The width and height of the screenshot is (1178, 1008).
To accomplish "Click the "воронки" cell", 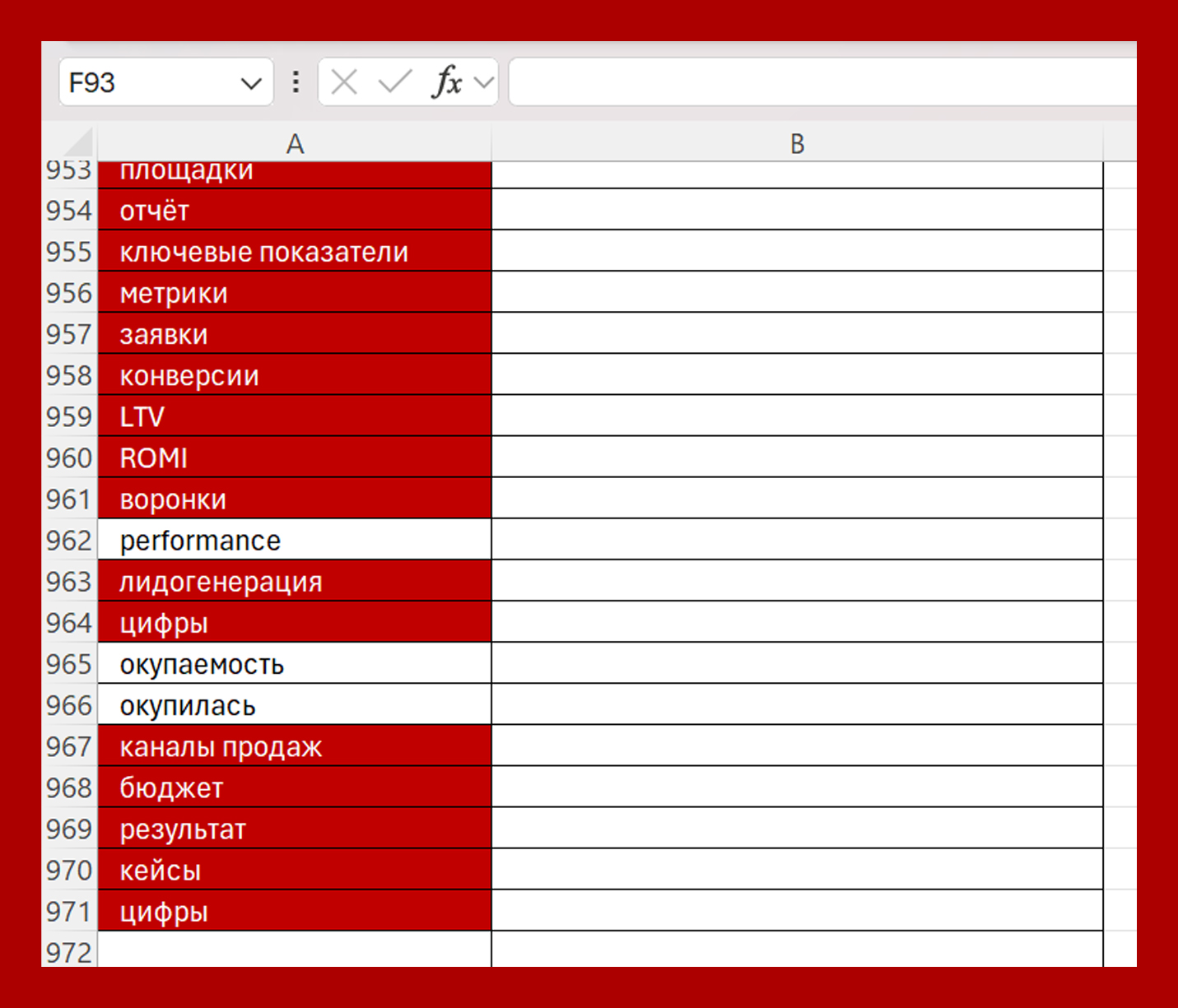I will click(x=295, y=499).
